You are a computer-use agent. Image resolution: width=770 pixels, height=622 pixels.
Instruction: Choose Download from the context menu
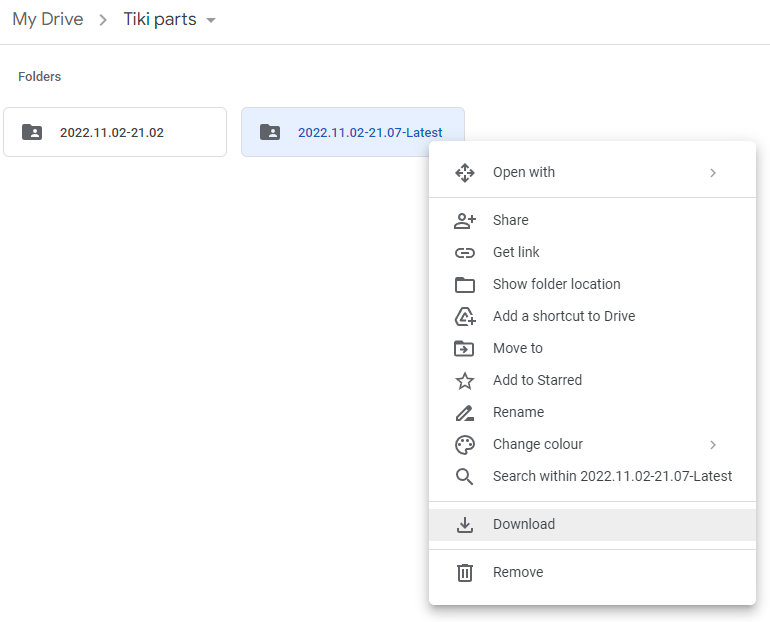point(524,525)
